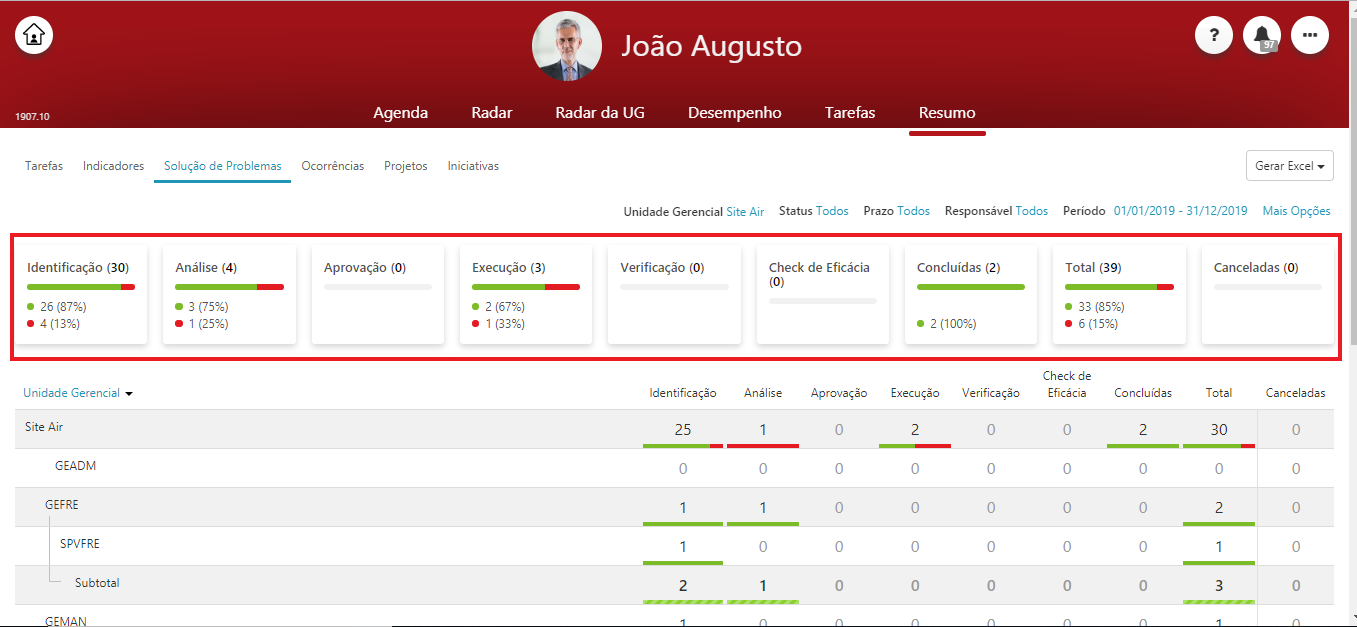The image size is (1357, 627).
Task: Select the Execução (3) summary card
Action: [x=526, y=296]
